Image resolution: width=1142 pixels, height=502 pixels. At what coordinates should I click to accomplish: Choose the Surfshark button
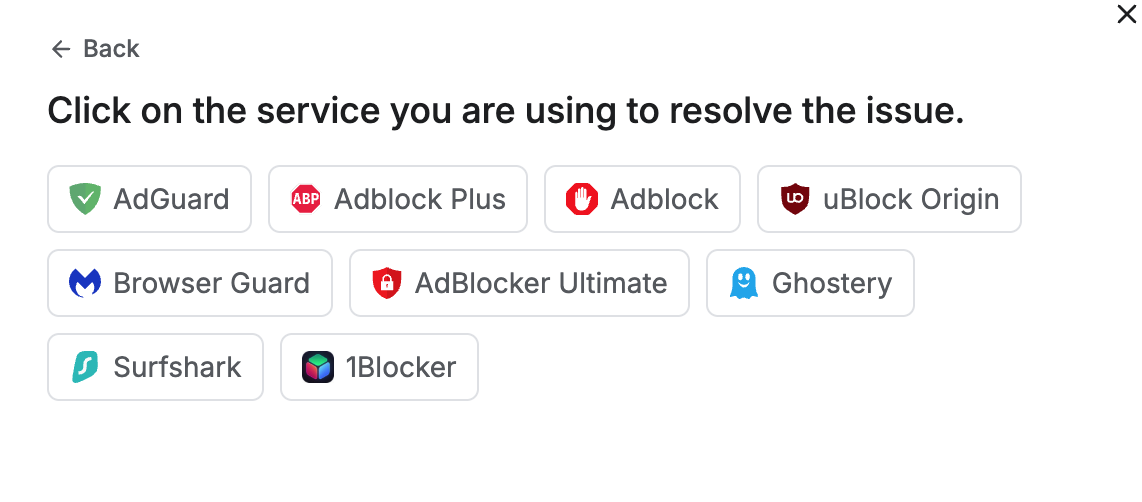pos(156,367)
